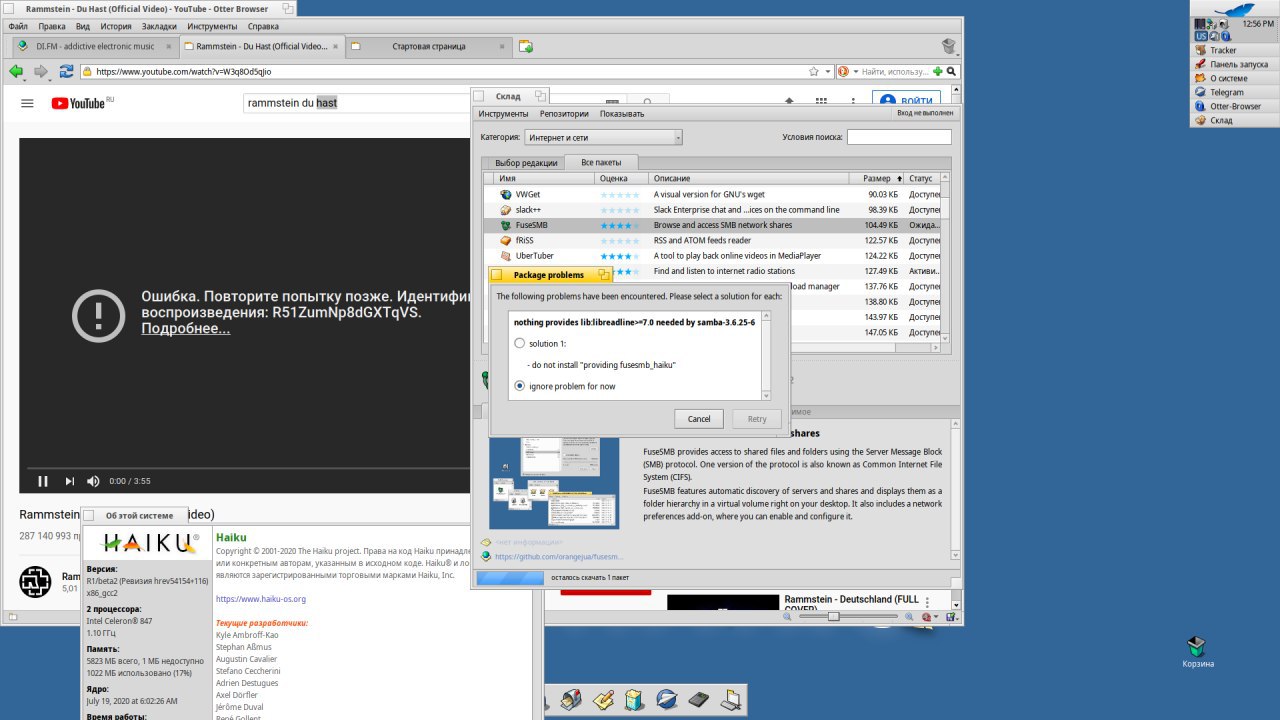Viewport: 1280px width, 720px height.
Task: Open Инструменты menu in Склад
Action: point(503,114)
